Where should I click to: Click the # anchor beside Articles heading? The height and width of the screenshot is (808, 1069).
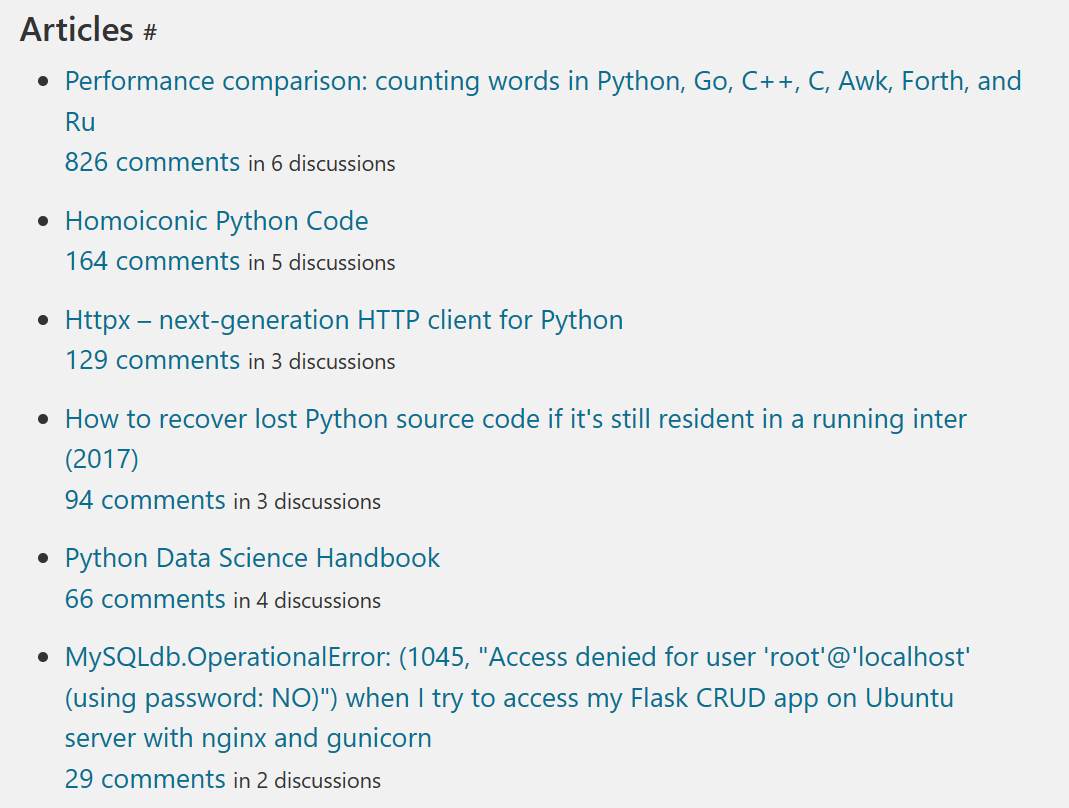(x=150, y=33)
